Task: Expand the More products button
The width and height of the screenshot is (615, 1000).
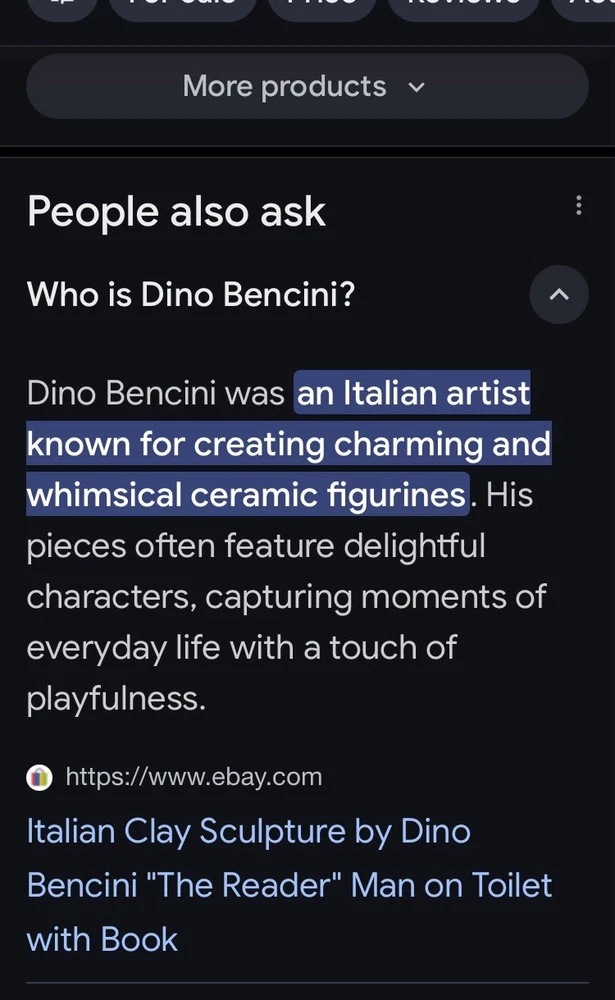Action: click(x=306, y=87)
